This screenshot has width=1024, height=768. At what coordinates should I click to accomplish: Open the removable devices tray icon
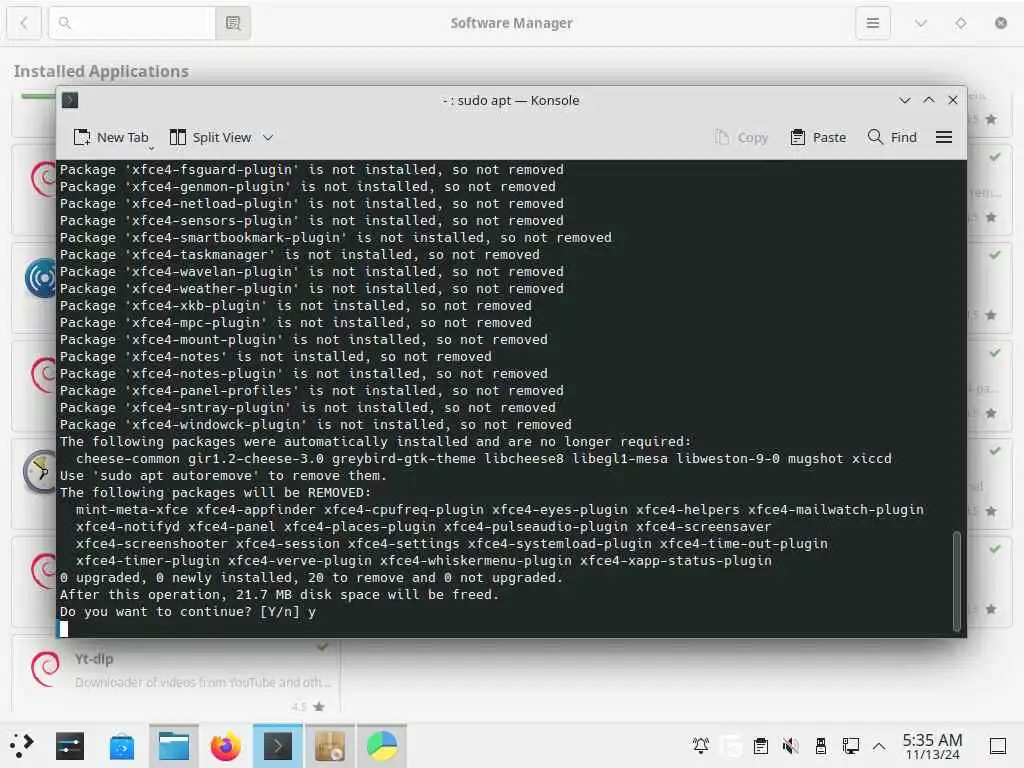coord(821,746)
